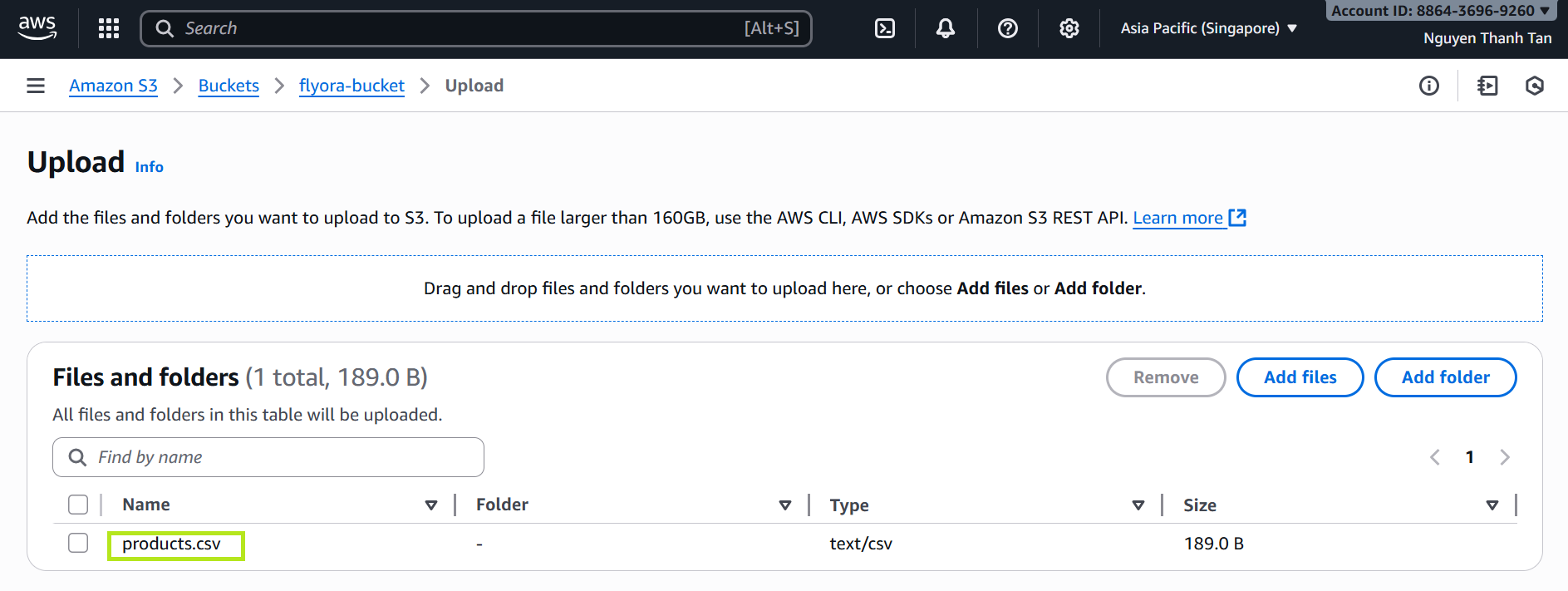Screen dimensions: 1568x591
Task: Open the notifications bell
Action: (x=946, y=28)
